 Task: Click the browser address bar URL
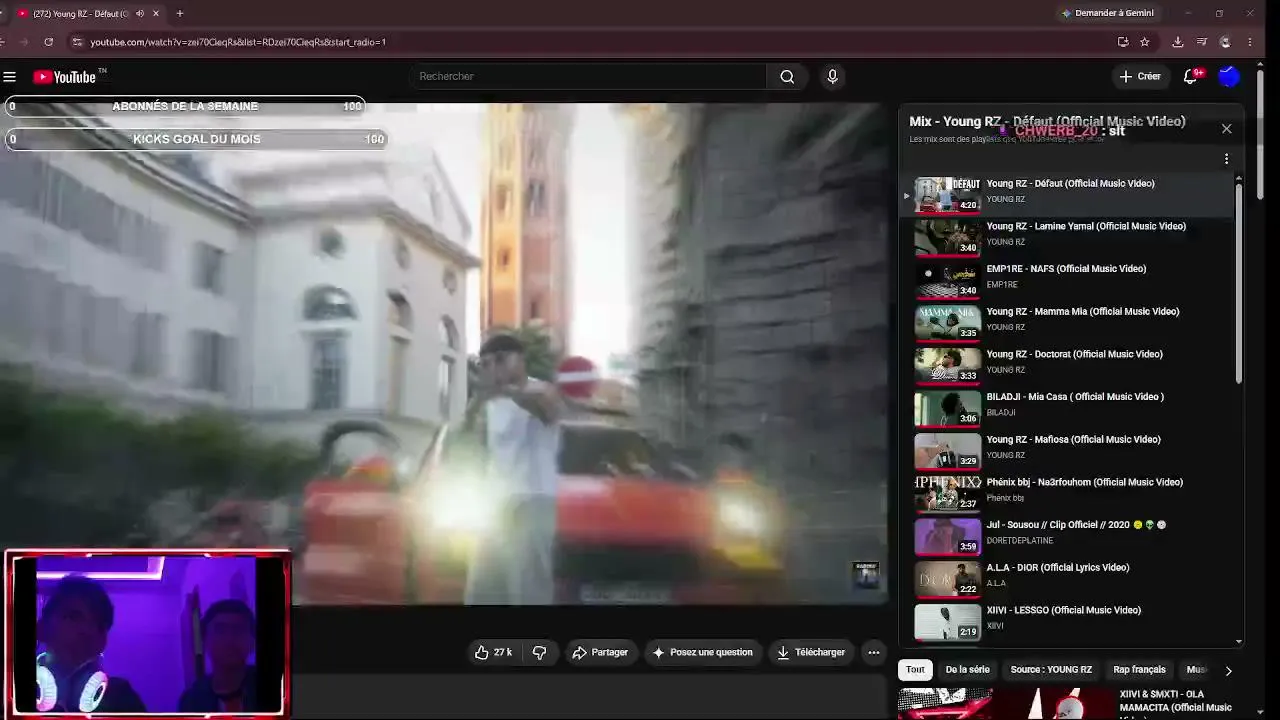point(238,42)
